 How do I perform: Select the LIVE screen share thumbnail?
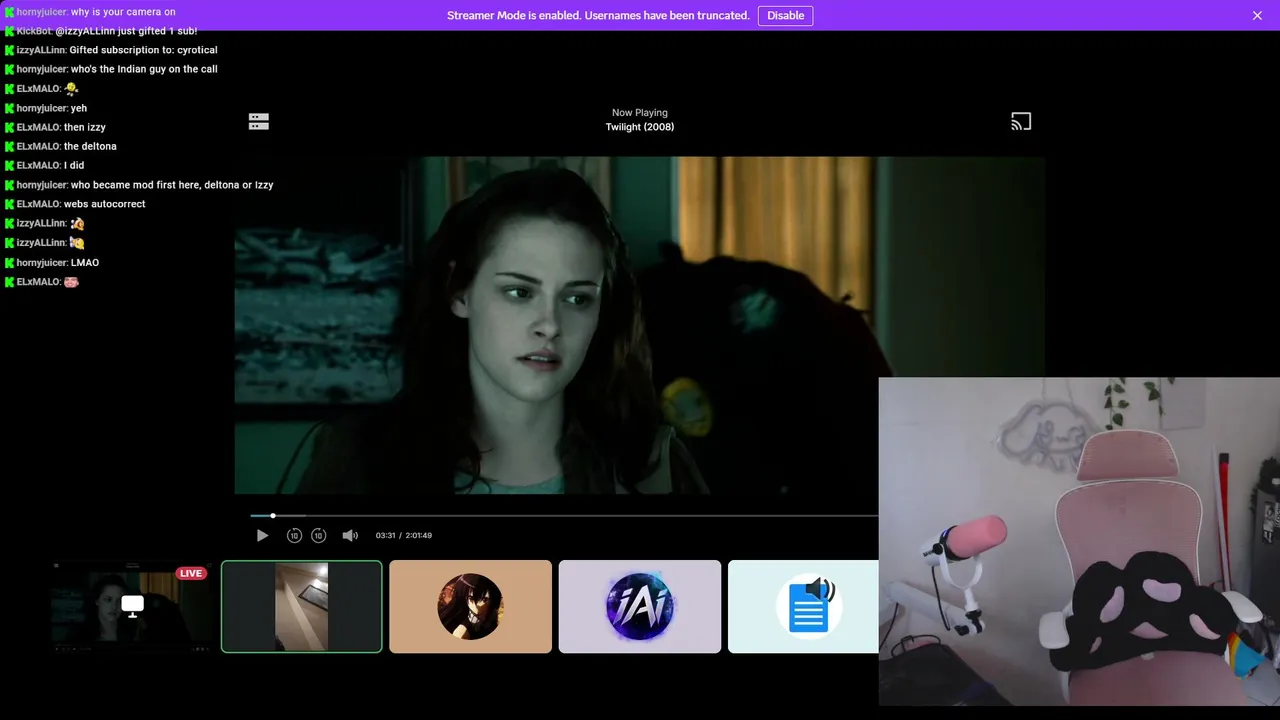coord(132,607)
